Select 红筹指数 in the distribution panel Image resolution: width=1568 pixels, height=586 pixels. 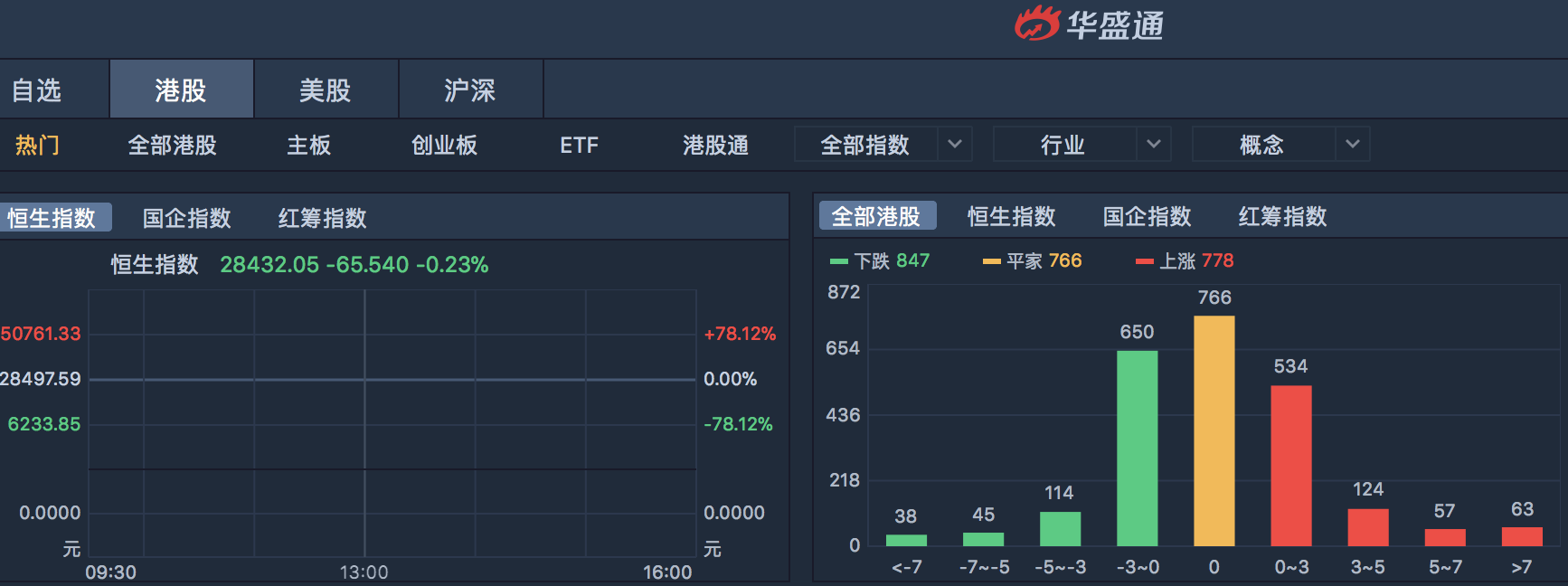pyautogui.click(x=1282, y=216)
